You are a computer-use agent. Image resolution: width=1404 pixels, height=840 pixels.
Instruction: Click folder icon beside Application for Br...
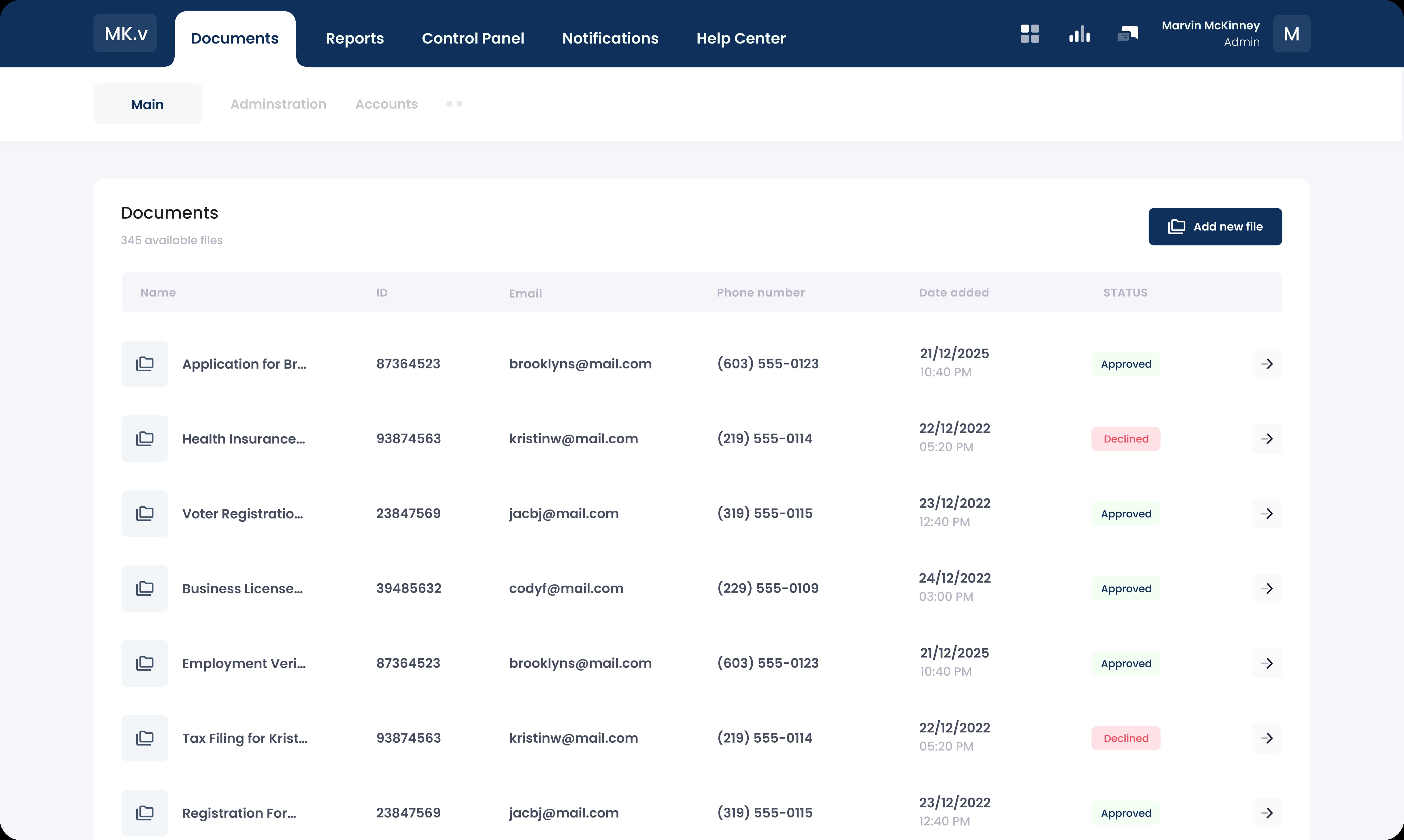pyautogui.click(x=145, y=364)
